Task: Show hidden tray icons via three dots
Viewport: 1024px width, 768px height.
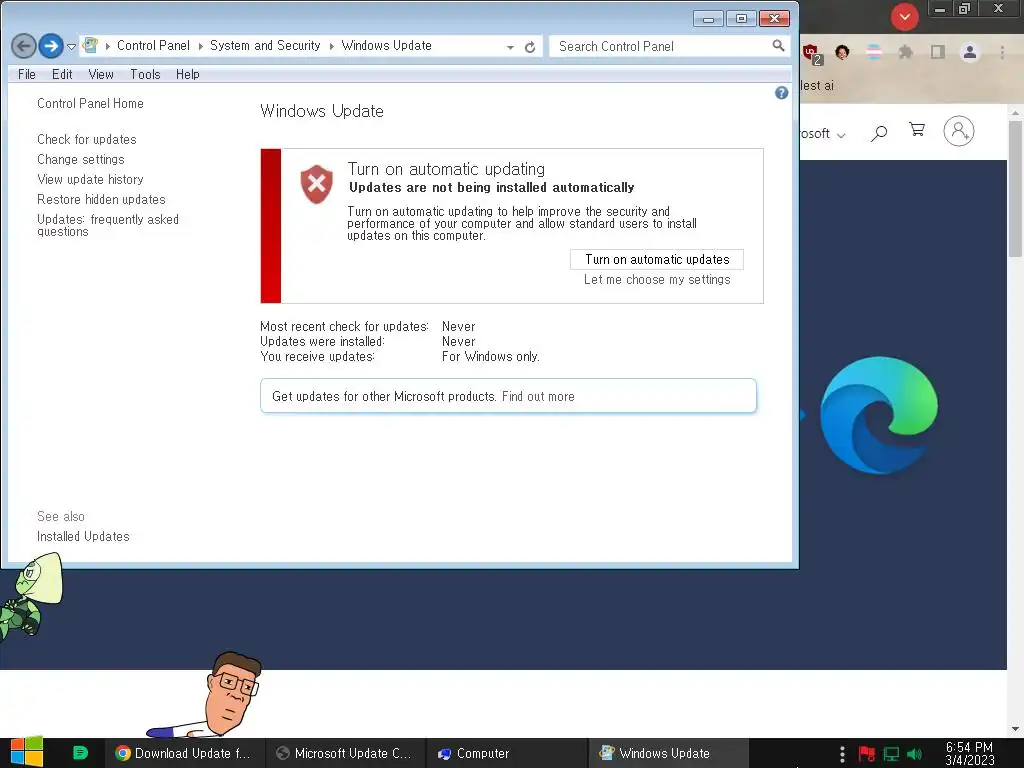Action: click(842, 754)
